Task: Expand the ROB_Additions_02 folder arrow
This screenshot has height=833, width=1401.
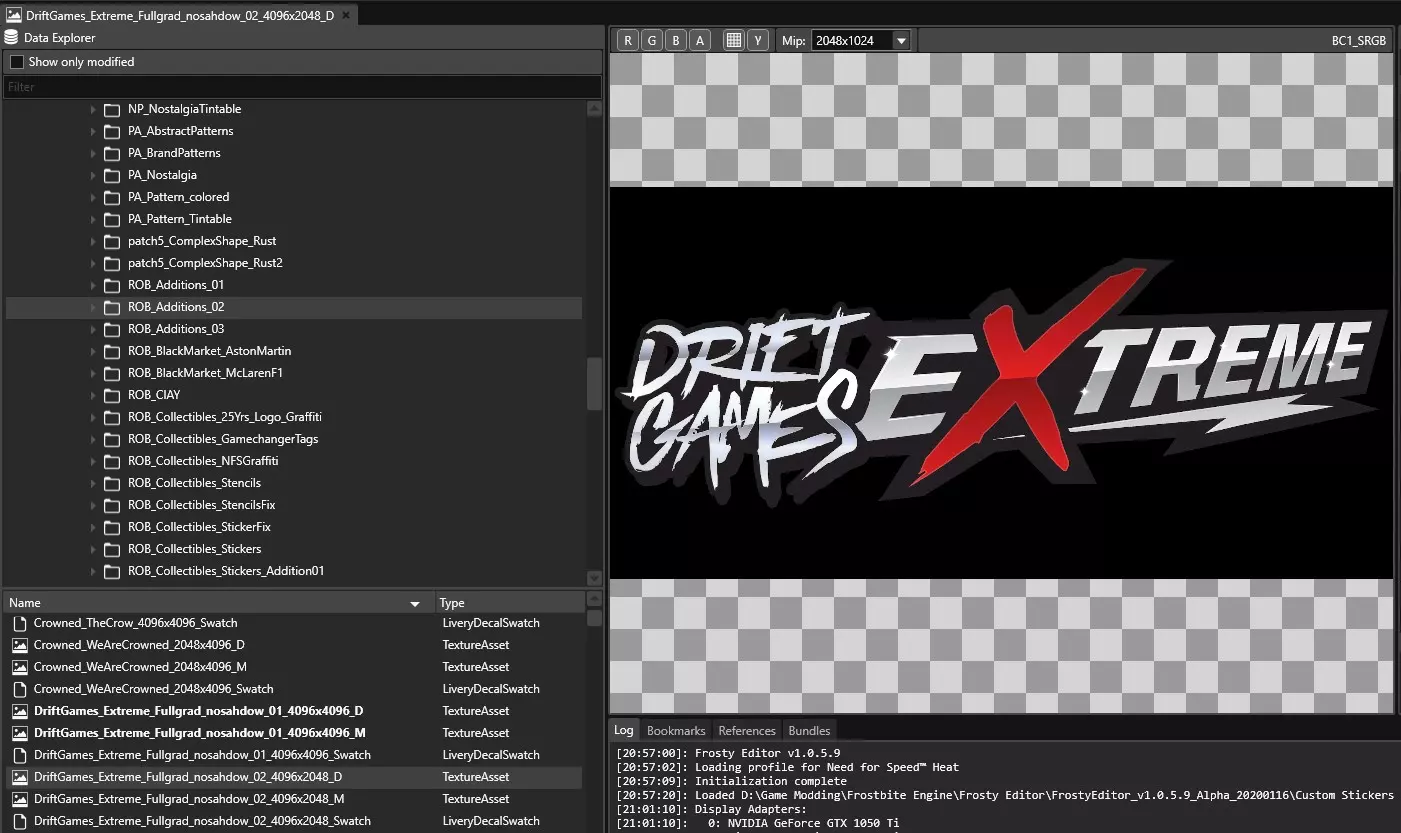Action: tap(93, 307)
